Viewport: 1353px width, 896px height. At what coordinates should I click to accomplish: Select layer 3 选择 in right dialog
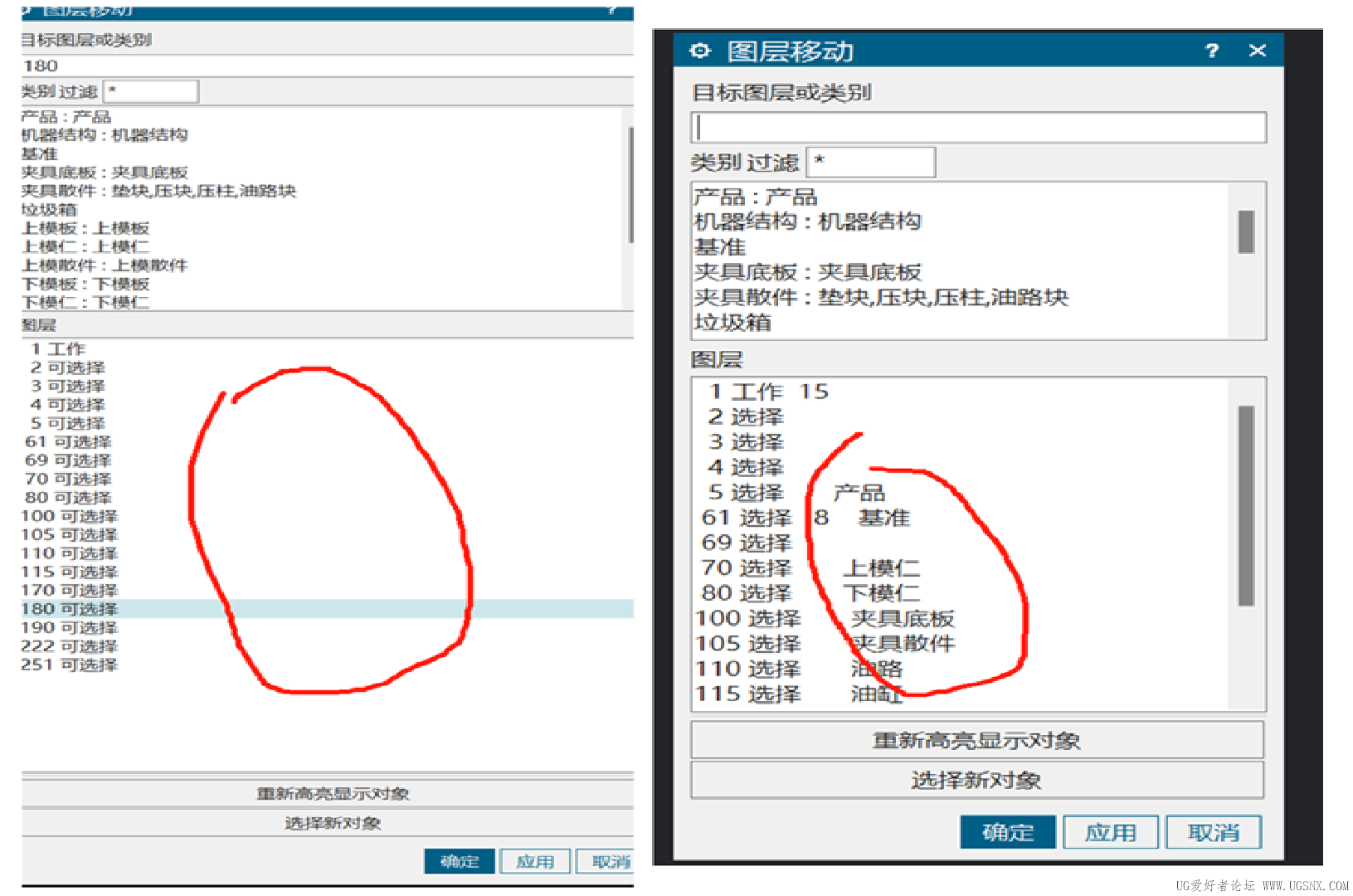coord(745,442)
